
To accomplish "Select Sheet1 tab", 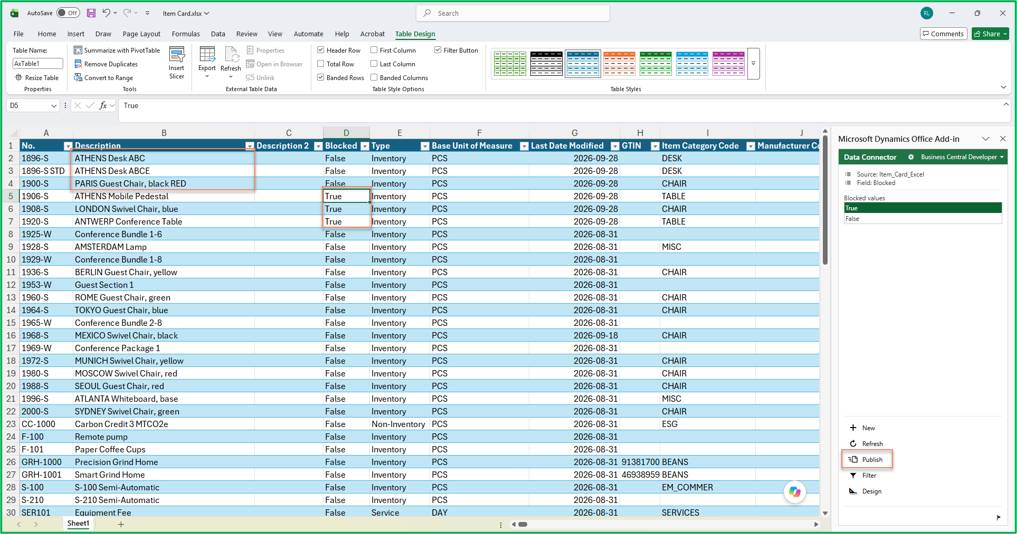I will point(78,523).
